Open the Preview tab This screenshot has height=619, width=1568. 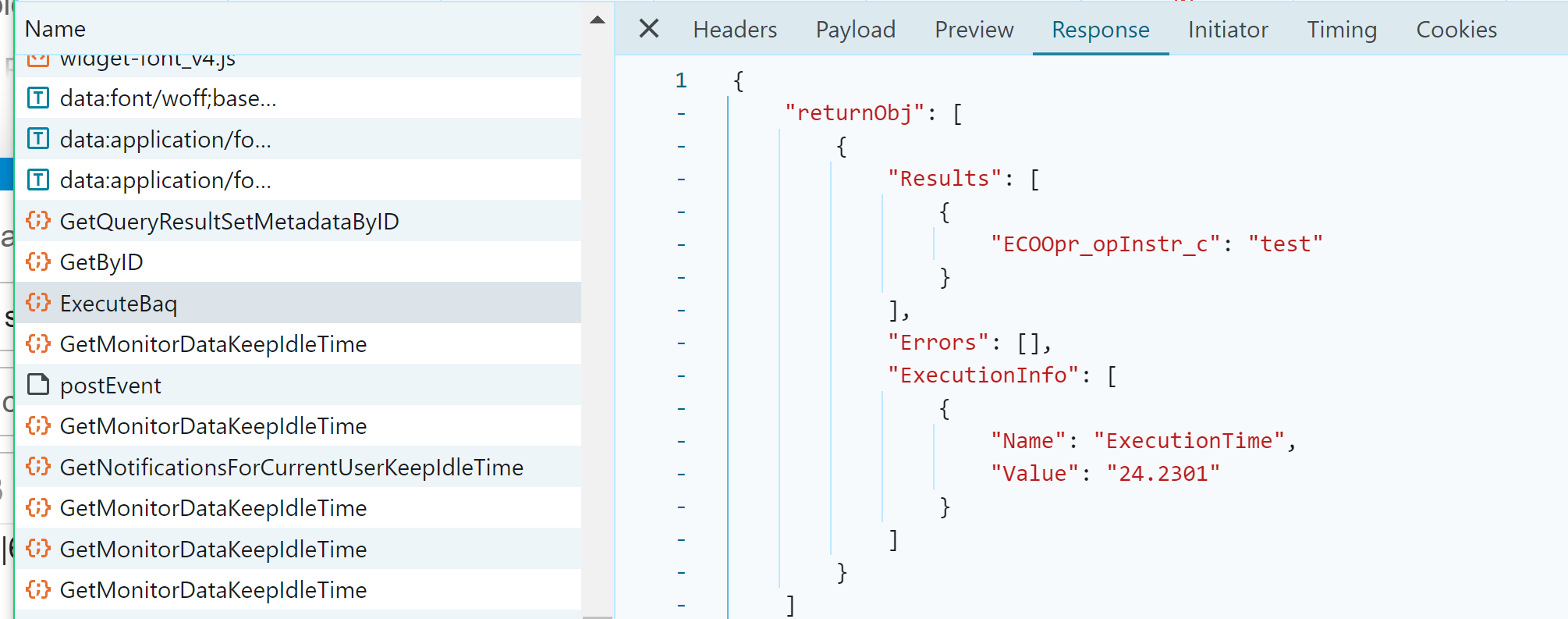coord(974,30)
